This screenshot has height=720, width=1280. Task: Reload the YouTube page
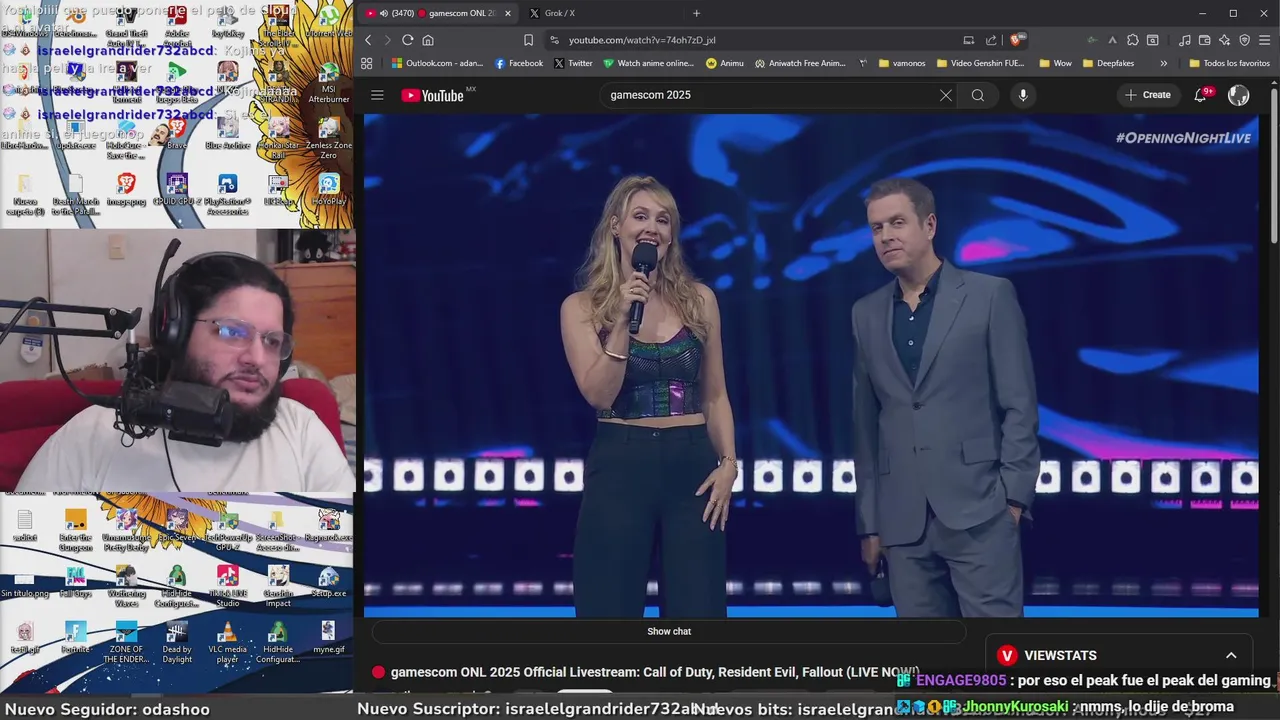click(407, 40)
